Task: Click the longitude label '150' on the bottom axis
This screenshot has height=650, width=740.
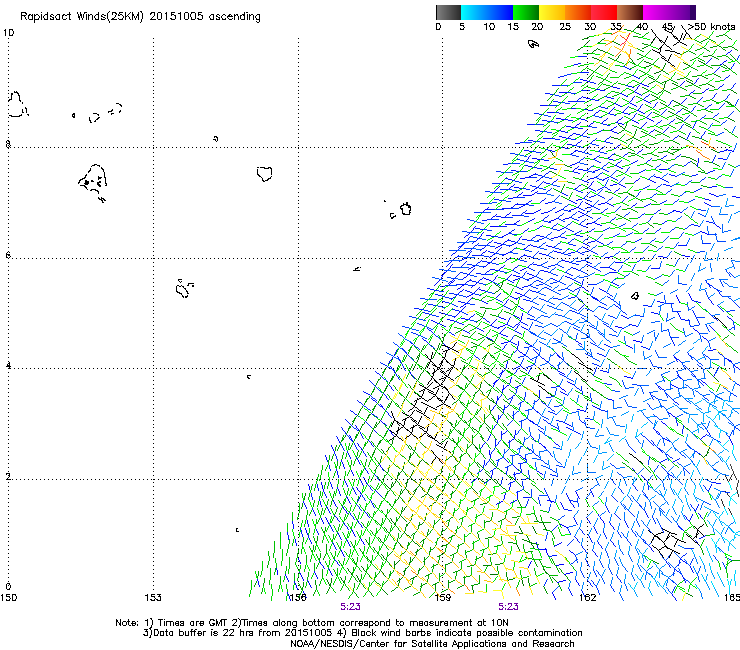Action: 8,598
